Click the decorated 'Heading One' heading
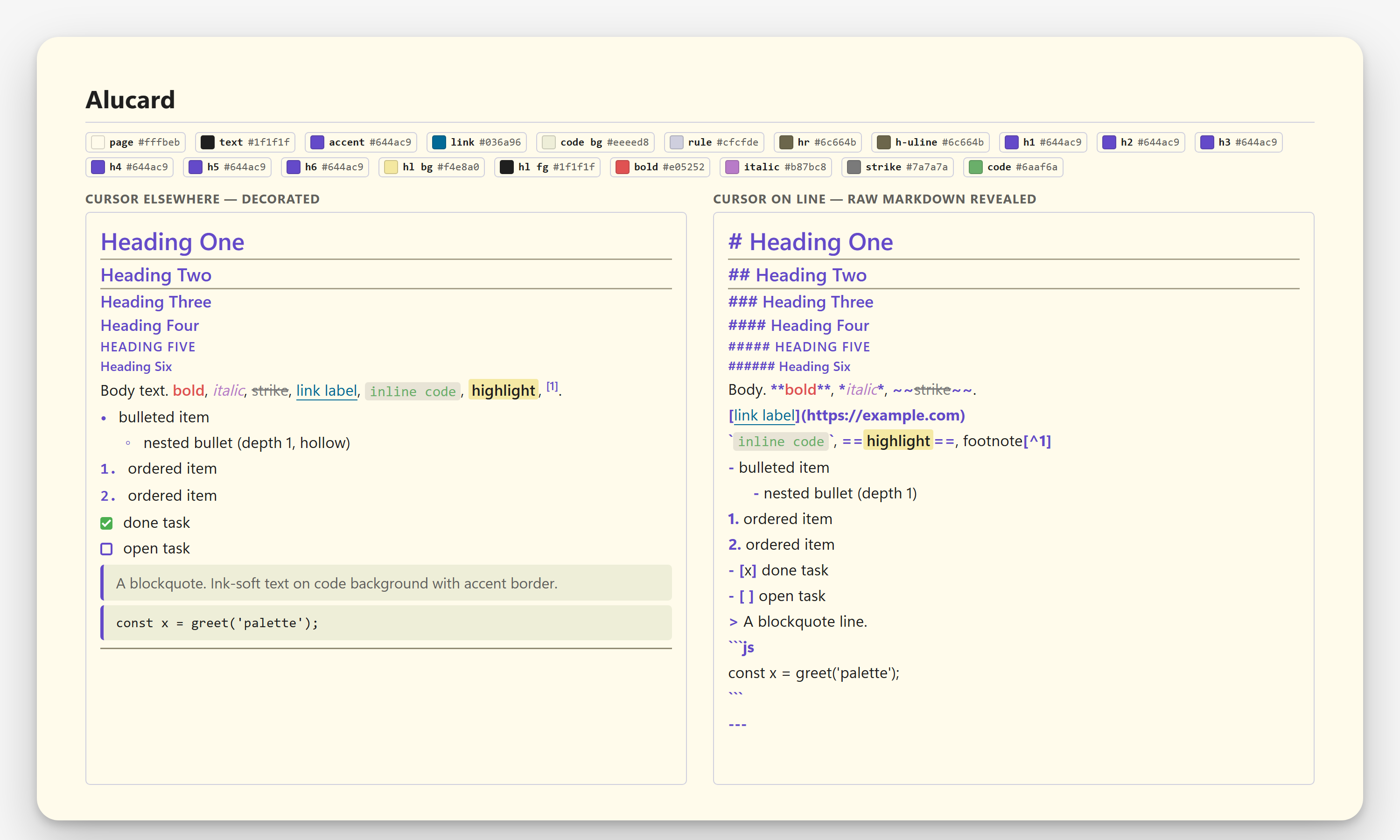Image resolution: width=1400 pixels, height=840 pixels. click(x=173, y=242)
